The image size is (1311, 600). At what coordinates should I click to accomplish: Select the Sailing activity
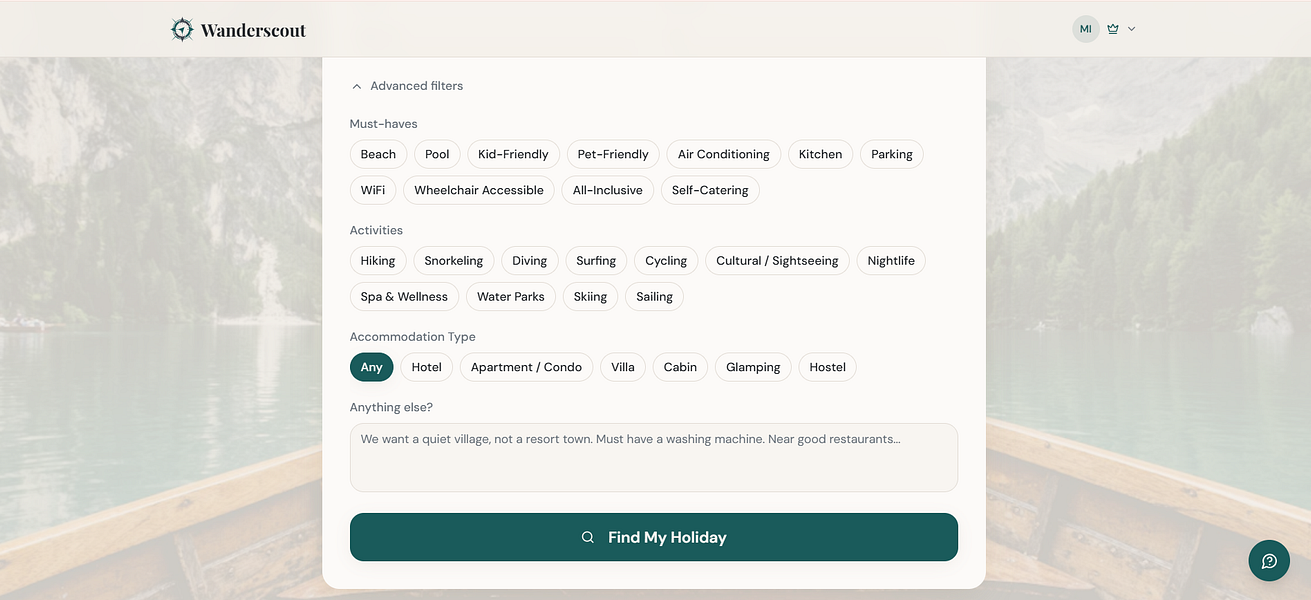[654, 297]
